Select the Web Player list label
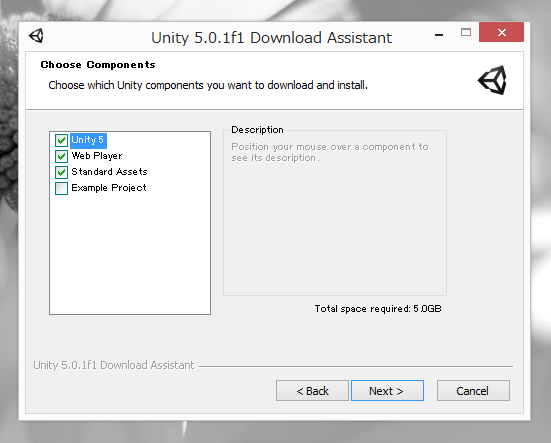This screenshot has width=551, height=443. point(97,156)
